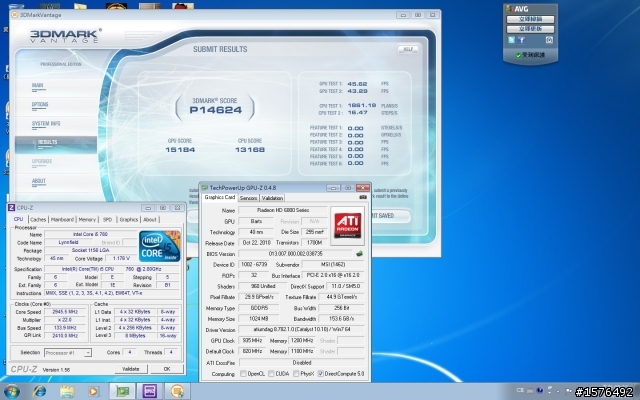Open SYSTEM INFO in 3DMark Vantage
The width and height of the screenshot is (640, 400).
pyautogui.click(x=46, y=123)
